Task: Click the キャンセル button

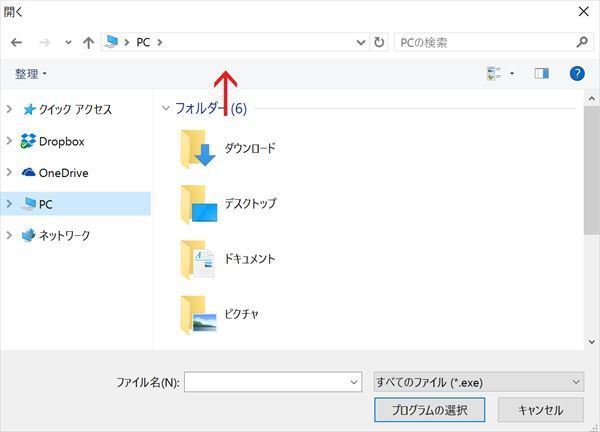Action: pyautogui.click(x=541, y=410)
